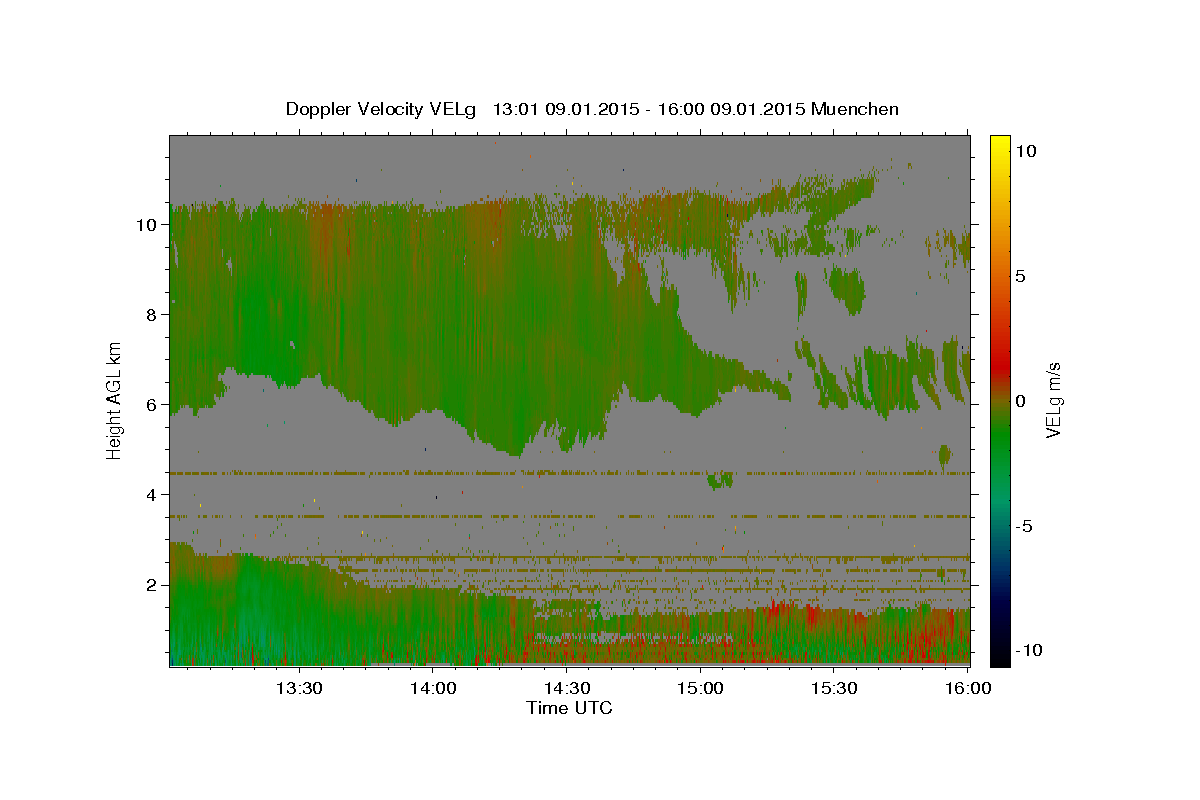The width and height of the screenshot is (1200, 800).
Task: Click the 'Time UTC' axis label
Action: point(569,708)
